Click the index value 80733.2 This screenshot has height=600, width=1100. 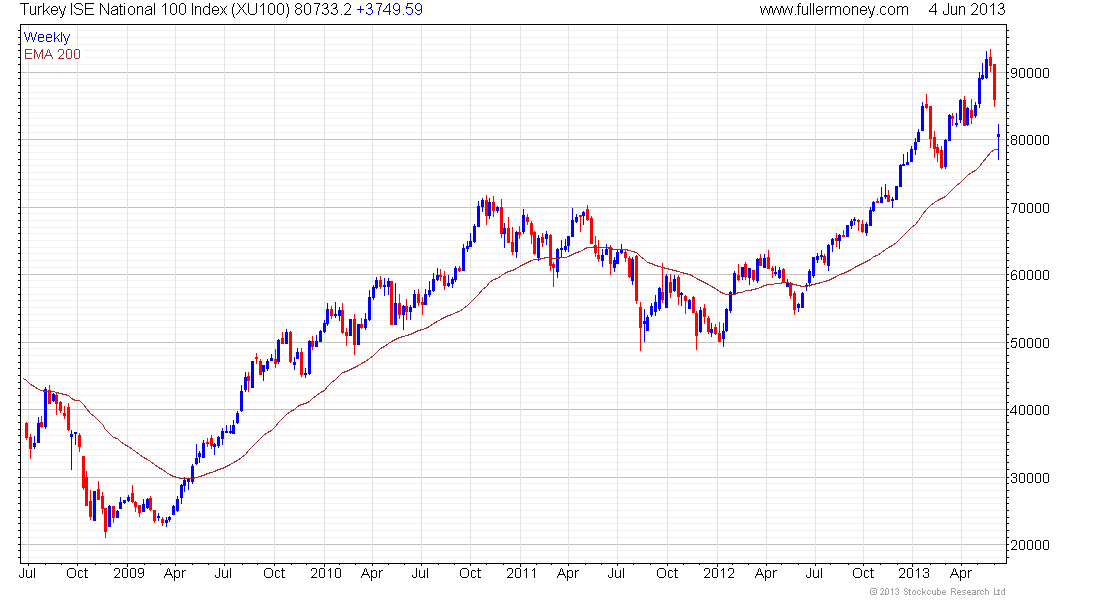click(323, 10)
